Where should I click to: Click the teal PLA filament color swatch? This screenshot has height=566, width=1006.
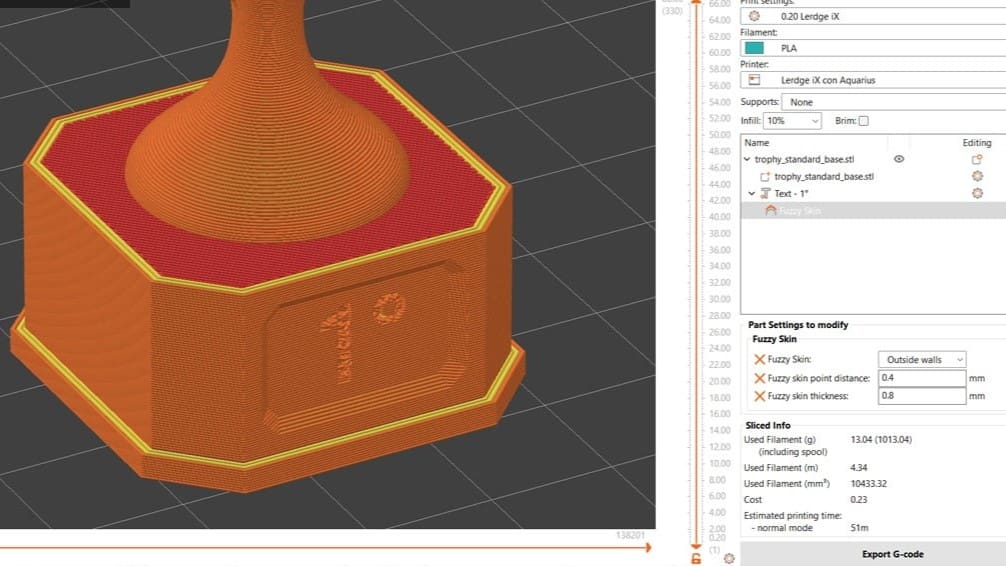point(755,48)
